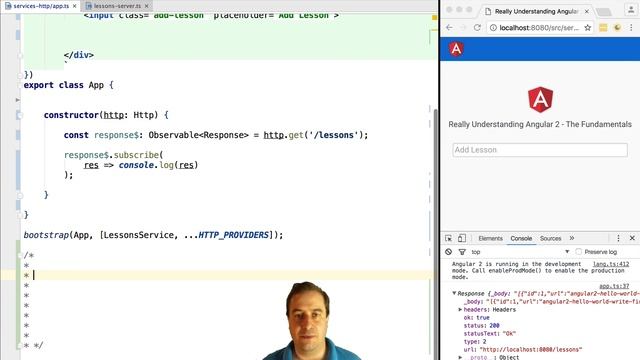The image size is (640, 360).
Task: Toggle the console filter funnel icon
Action: pos(462,252)
